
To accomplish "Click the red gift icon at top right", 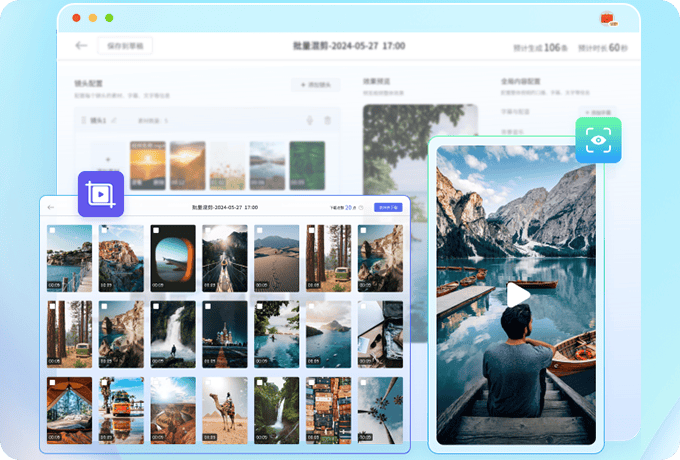I will 606,18.
